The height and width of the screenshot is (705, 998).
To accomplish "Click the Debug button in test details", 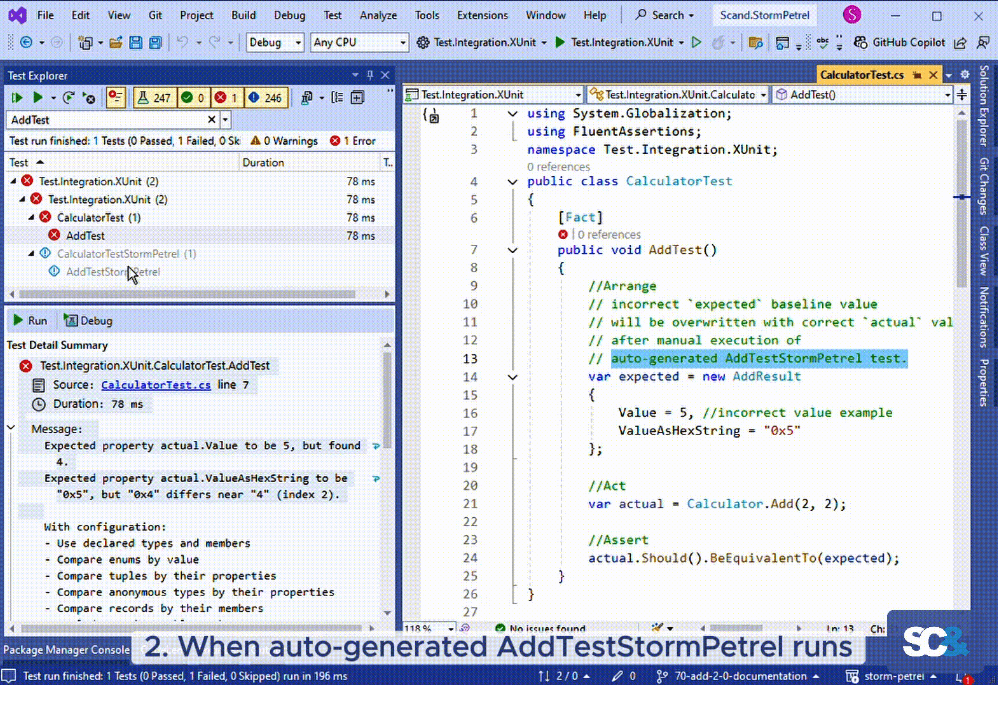I will [x=88, y=321].
